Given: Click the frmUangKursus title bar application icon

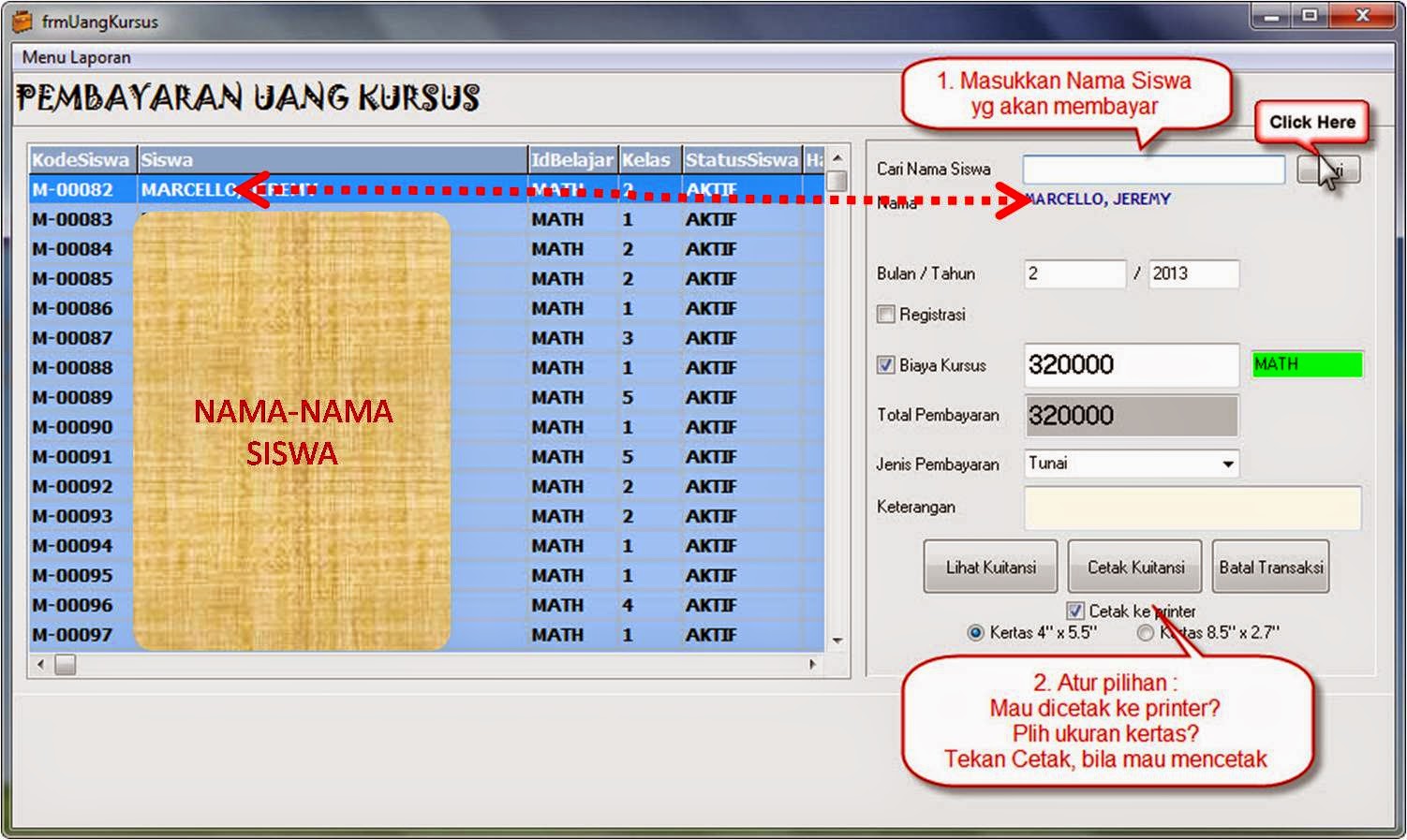Looking at the screenshot, I should coord(21,19).
